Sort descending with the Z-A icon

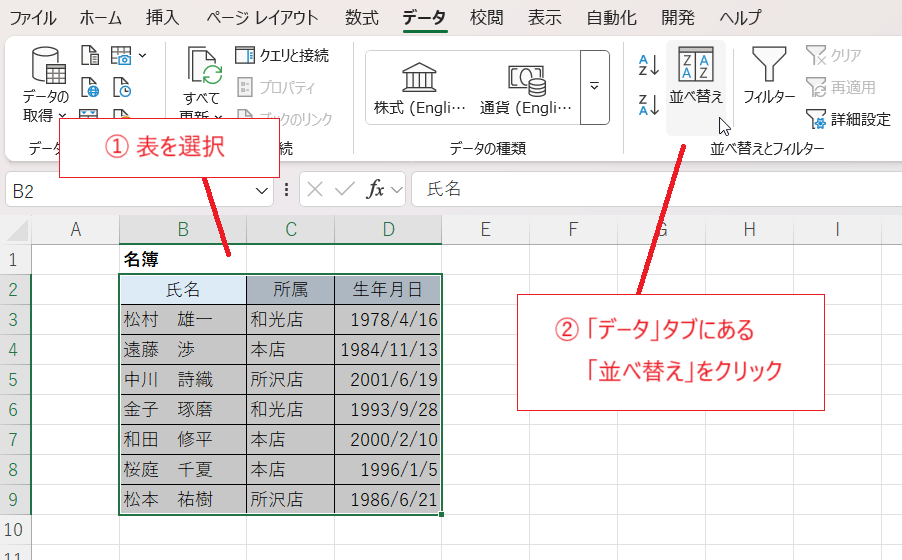coord(648,105)
